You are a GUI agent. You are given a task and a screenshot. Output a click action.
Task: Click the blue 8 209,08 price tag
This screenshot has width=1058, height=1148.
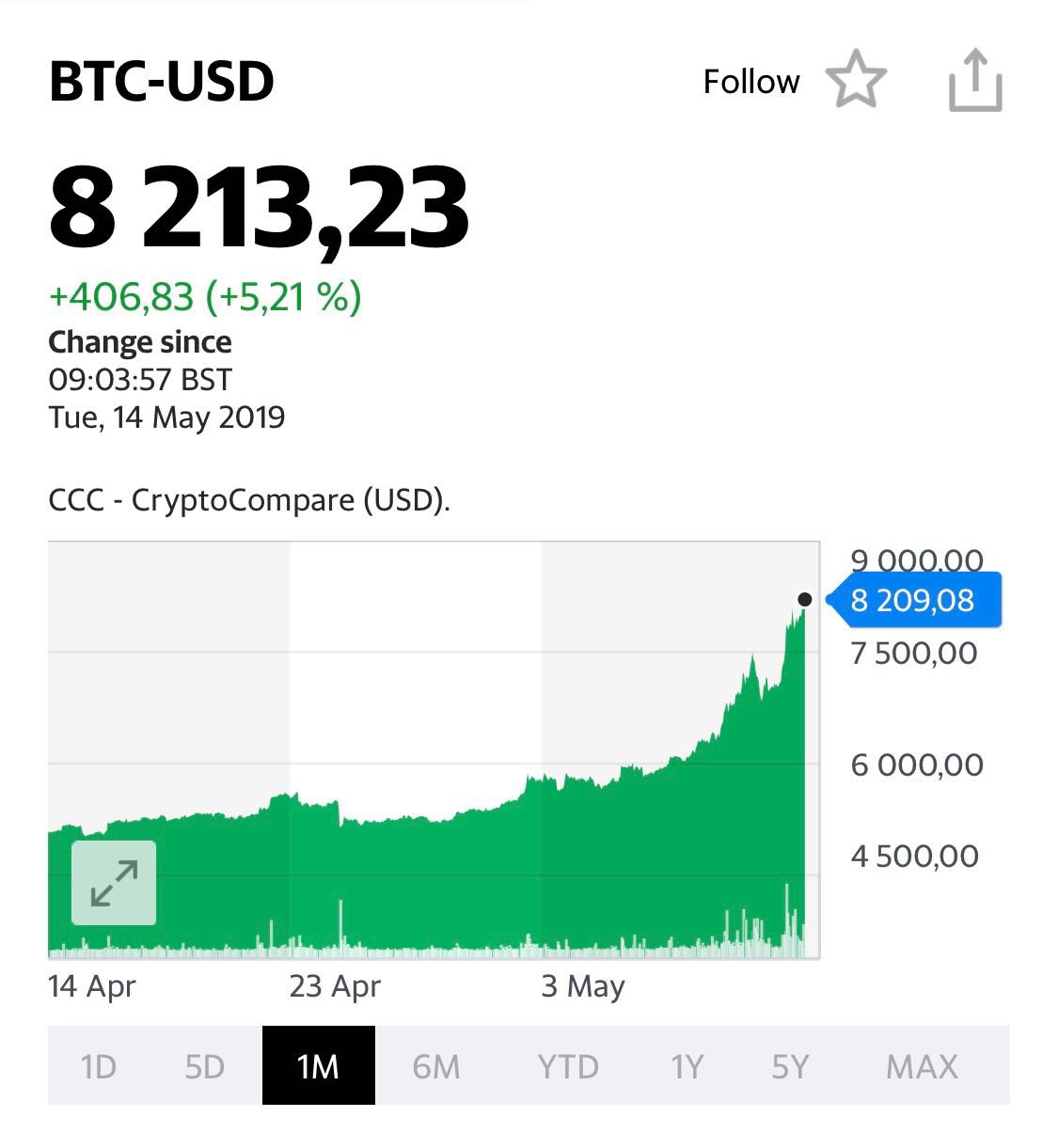(913, 600)
